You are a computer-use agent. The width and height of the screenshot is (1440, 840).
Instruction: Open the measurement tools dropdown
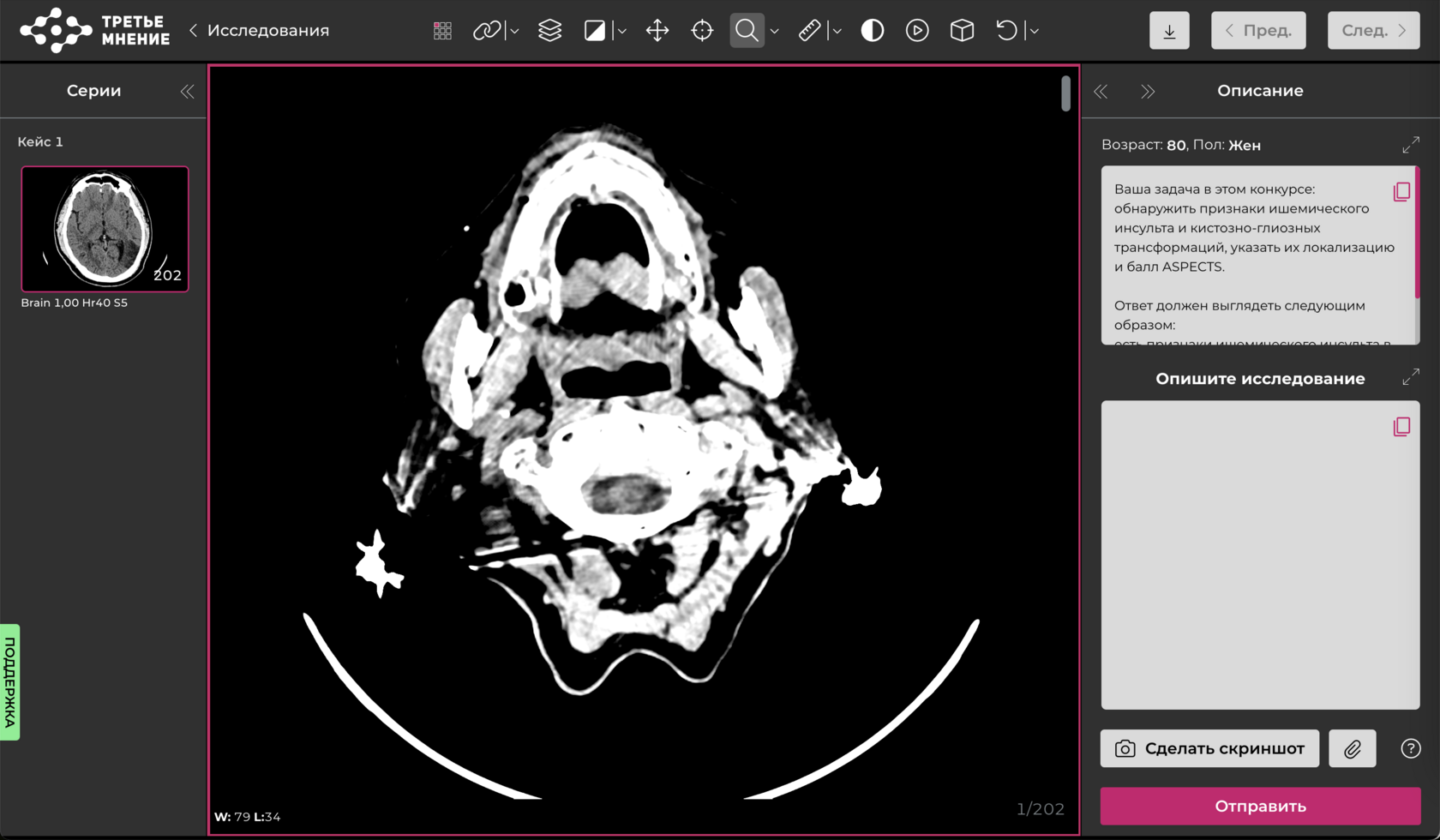point(837,31)
